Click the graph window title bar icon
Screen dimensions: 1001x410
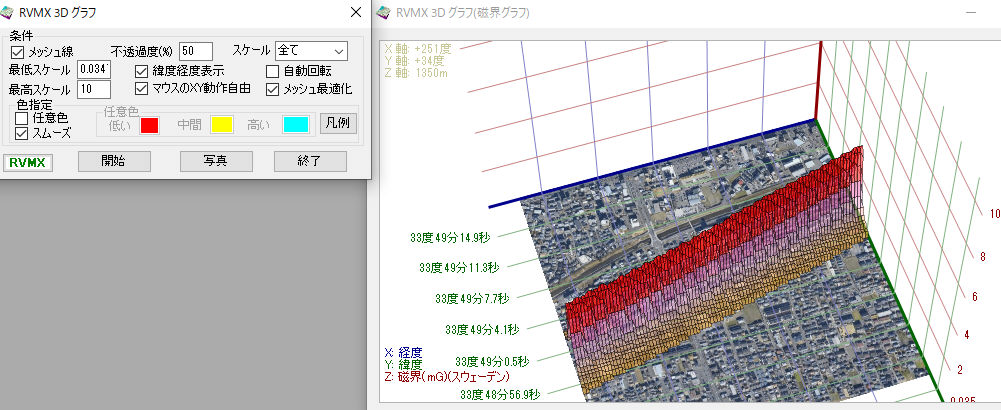coord(385,13)
